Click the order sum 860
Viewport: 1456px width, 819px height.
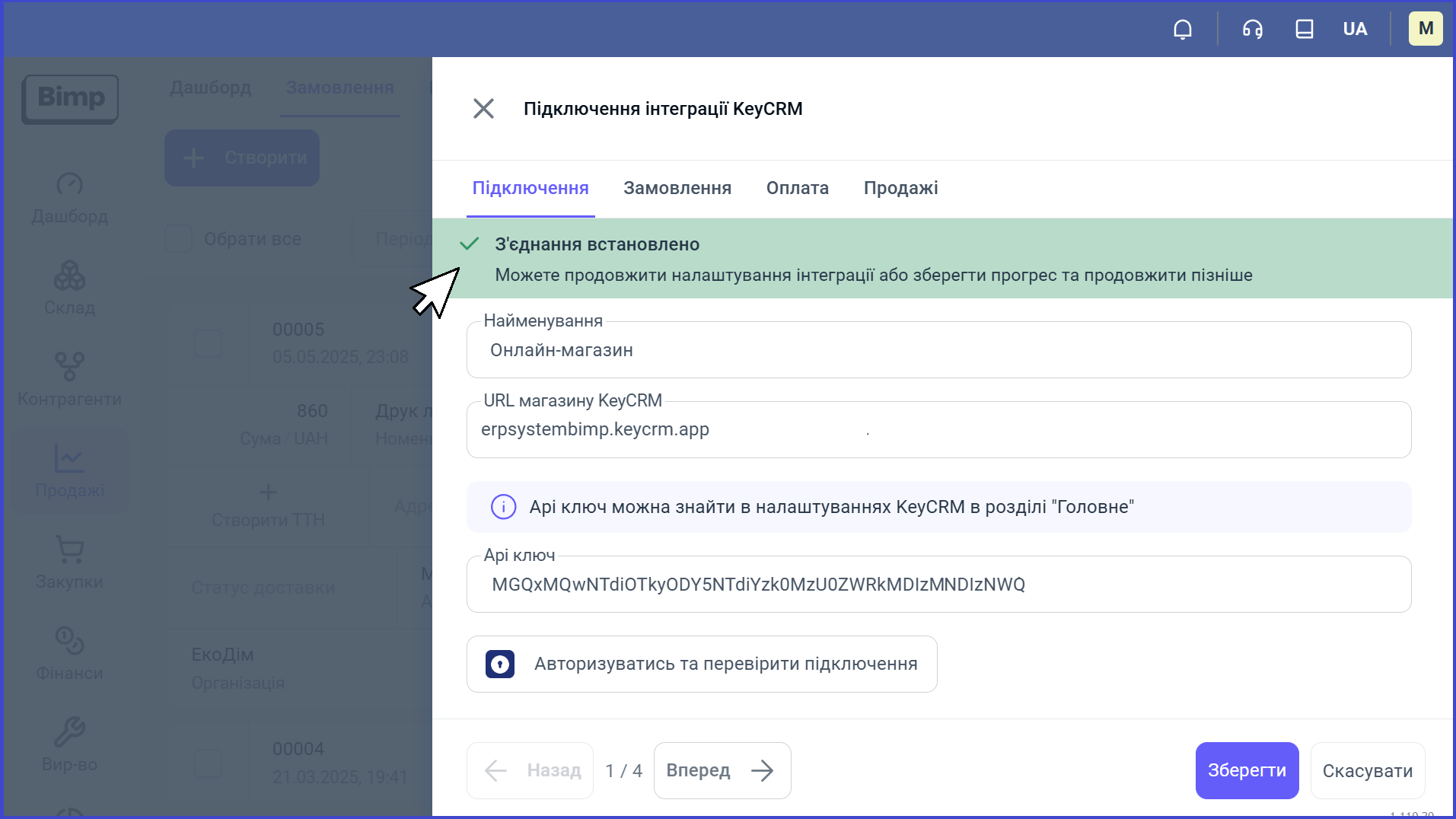312,411
